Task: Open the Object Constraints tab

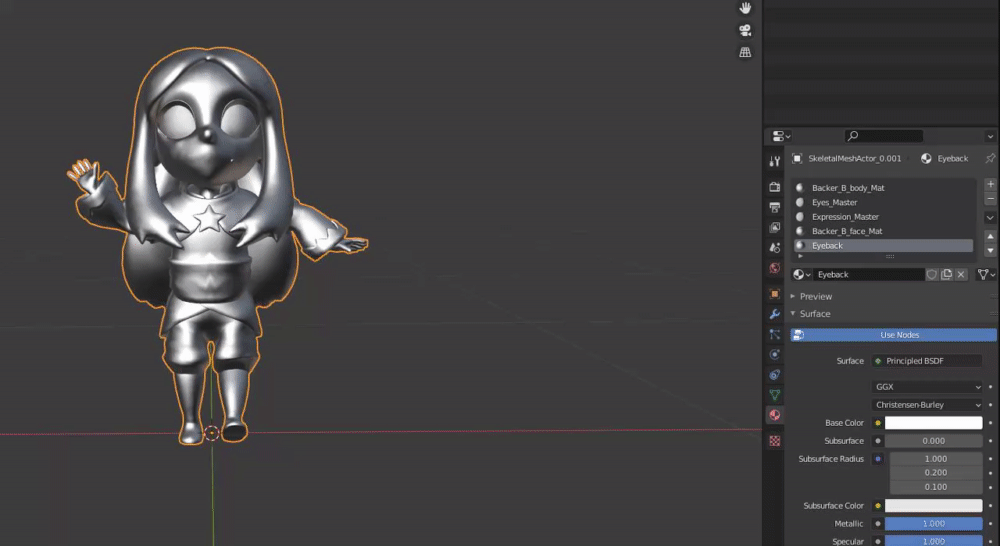Action: pos(774,375)
